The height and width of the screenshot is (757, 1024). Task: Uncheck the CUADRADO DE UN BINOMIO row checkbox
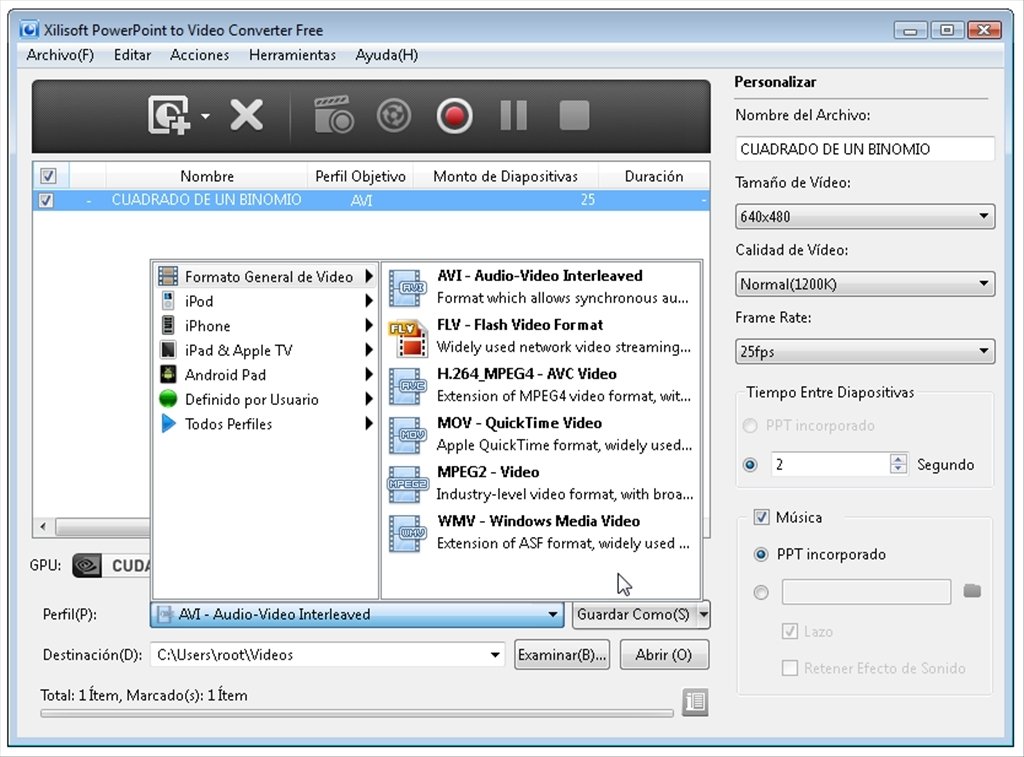[46, 200]
